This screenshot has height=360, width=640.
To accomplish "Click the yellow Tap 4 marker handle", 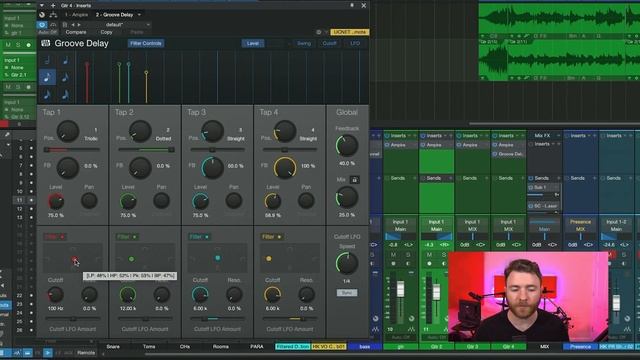I will (x=146, y=73).
